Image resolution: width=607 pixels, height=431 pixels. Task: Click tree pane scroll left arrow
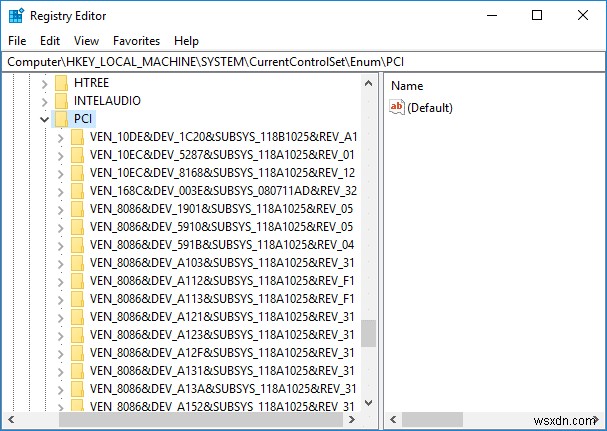coord(11,419)
